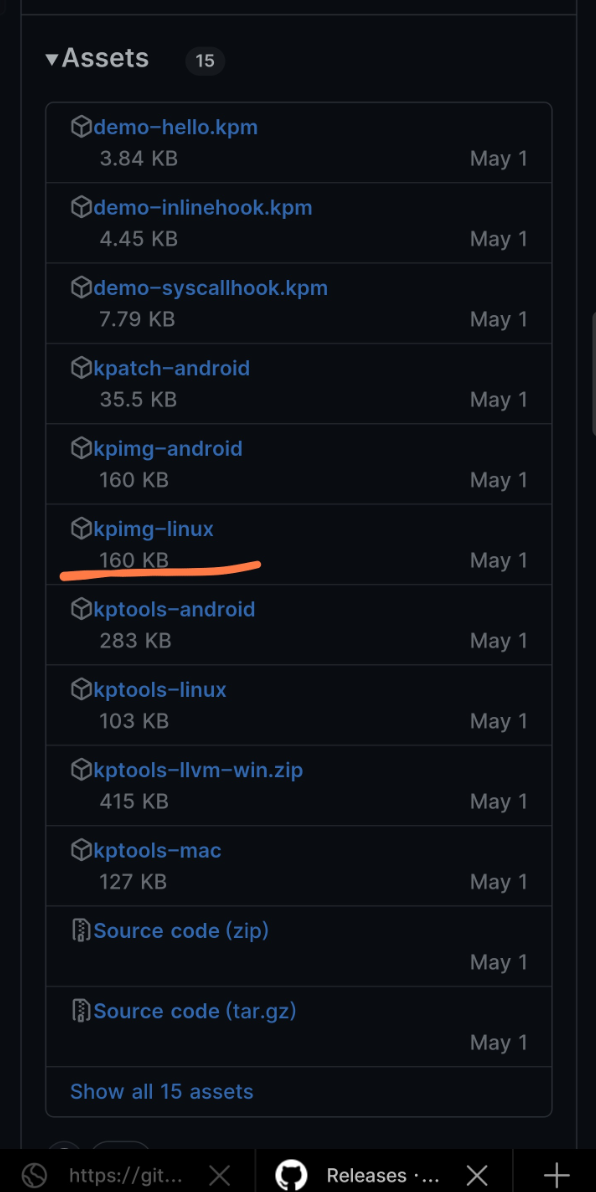Click the package icon beside kptools-mac
Viewport: 596px width, 1192px height.
point(81,851)
